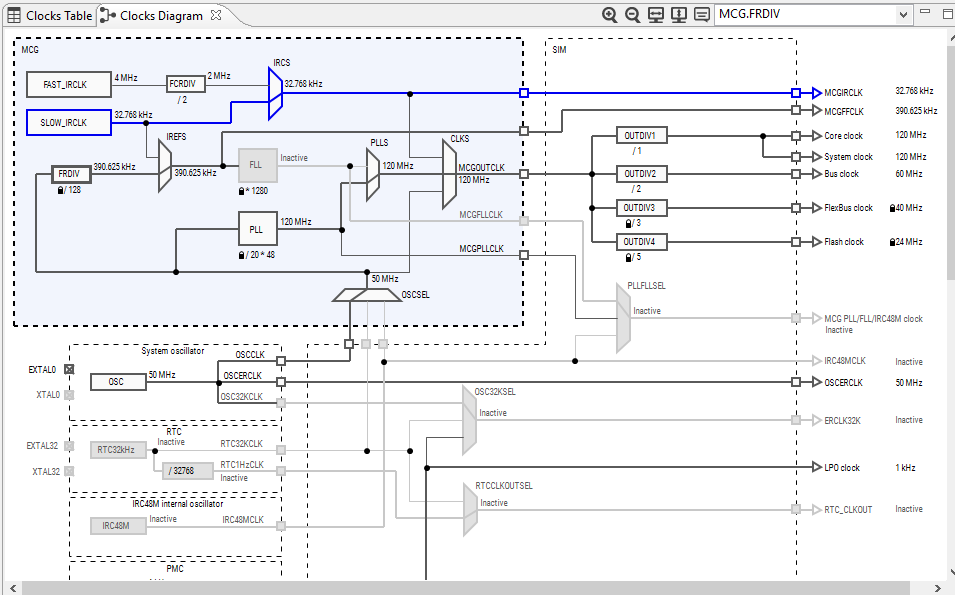Image resolution: width=955 pixels, height=595 pixels.
Task: Toggle diagram tooltip comments icon
Action: click(702, 15)
